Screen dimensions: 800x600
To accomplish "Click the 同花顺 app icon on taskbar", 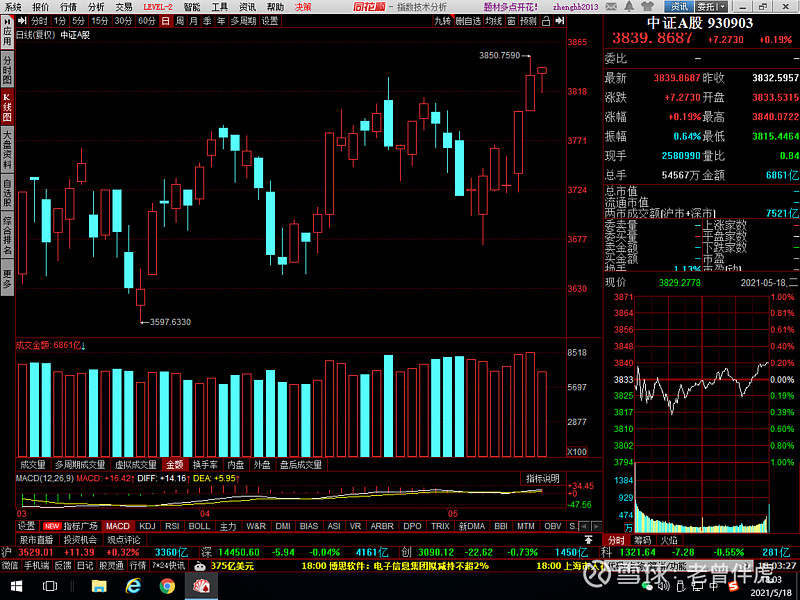I will click(x=201, y=586).
